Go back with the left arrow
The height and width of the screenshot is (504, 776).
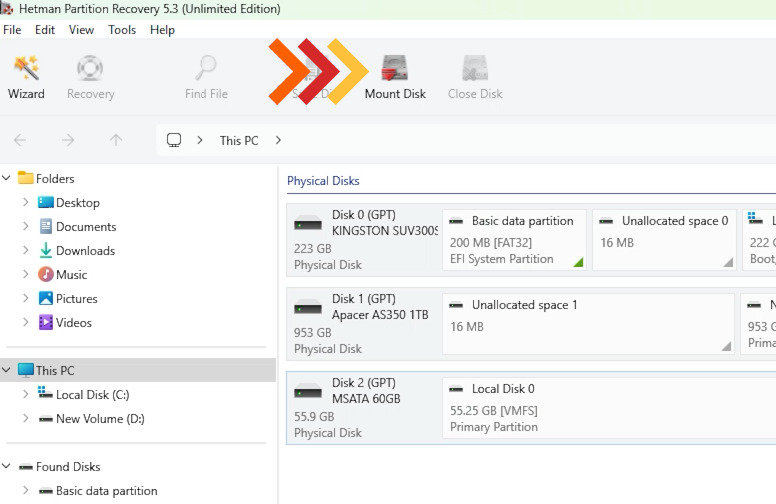pyautogui.click(x=20, y=140)
